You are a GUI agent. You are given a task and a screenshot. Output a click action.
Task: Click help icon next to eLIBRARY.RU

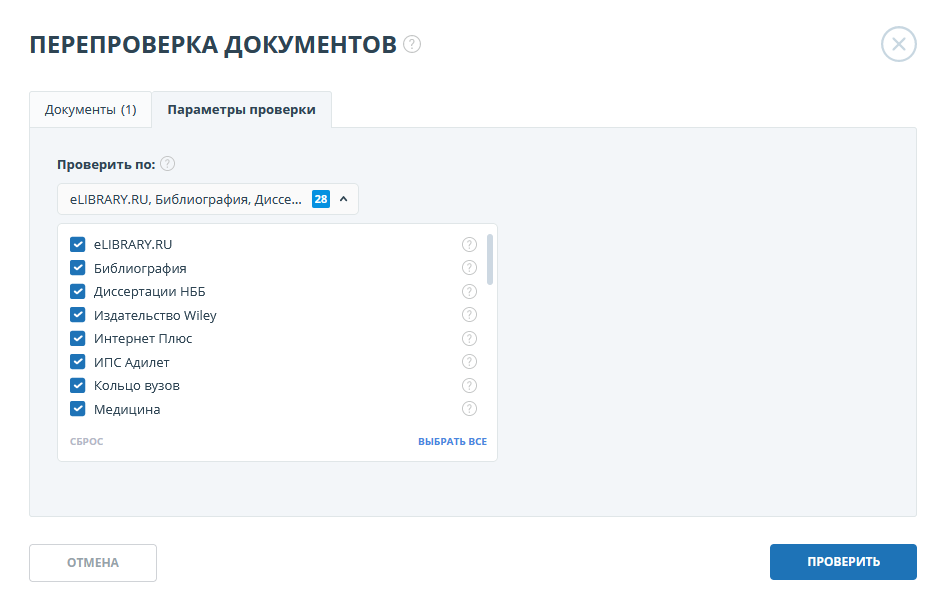click(x=469, y=244)
